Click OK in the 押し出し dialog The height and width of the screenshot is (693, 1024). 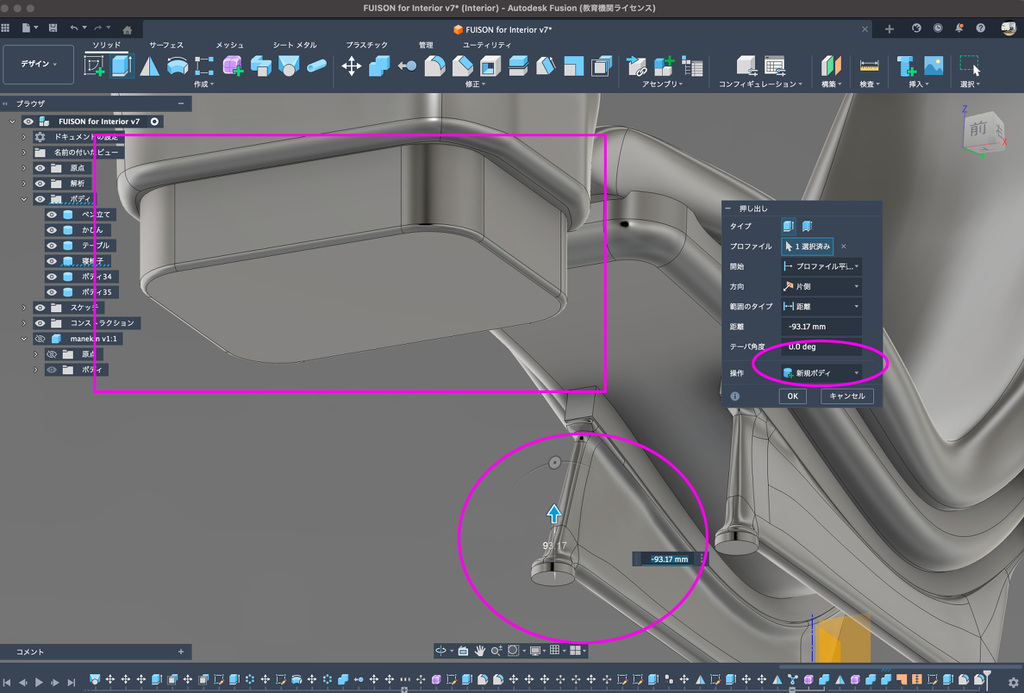792,396
